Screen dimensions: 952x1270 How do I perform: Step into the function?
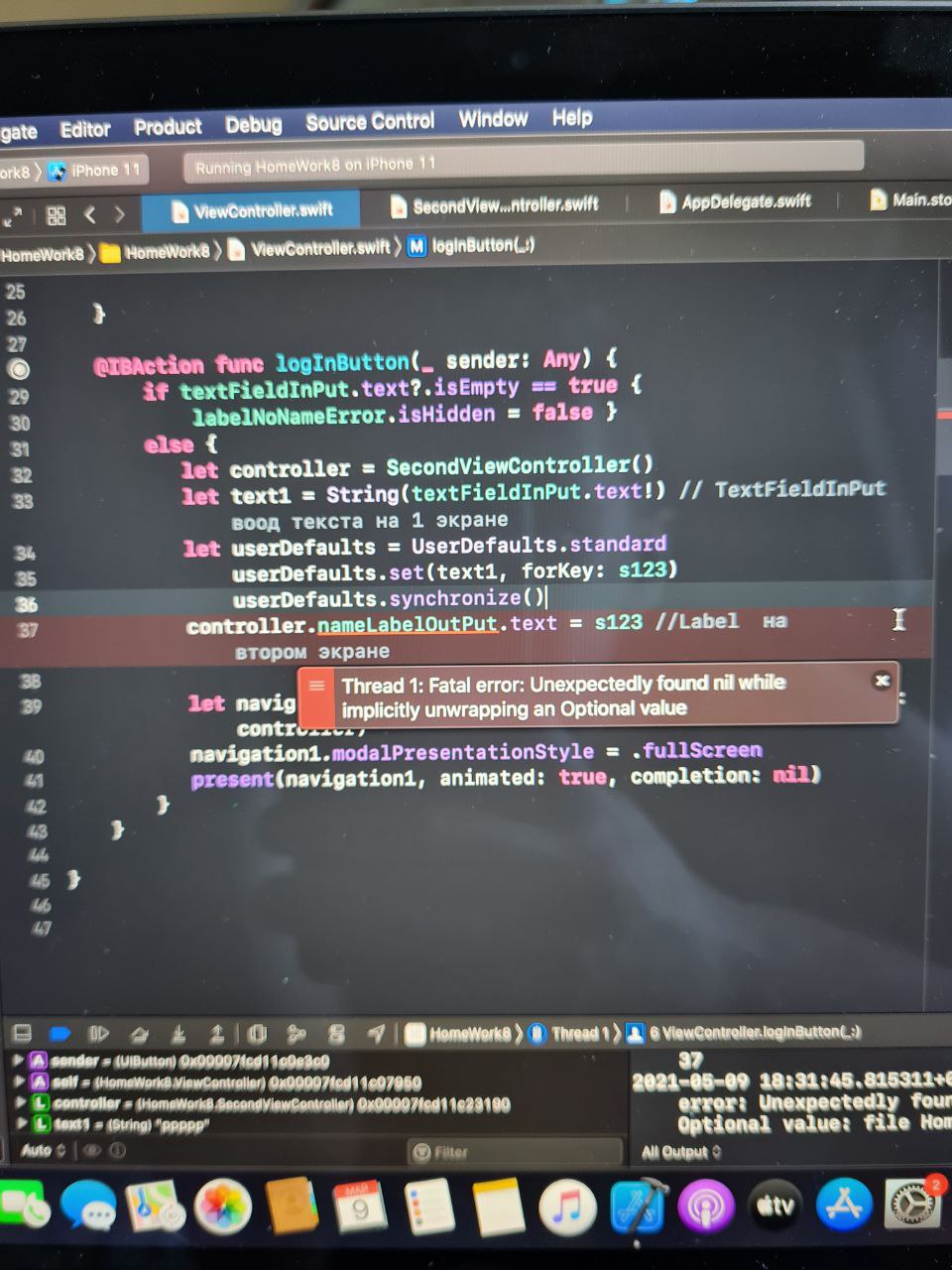[x=178, y=1034]
